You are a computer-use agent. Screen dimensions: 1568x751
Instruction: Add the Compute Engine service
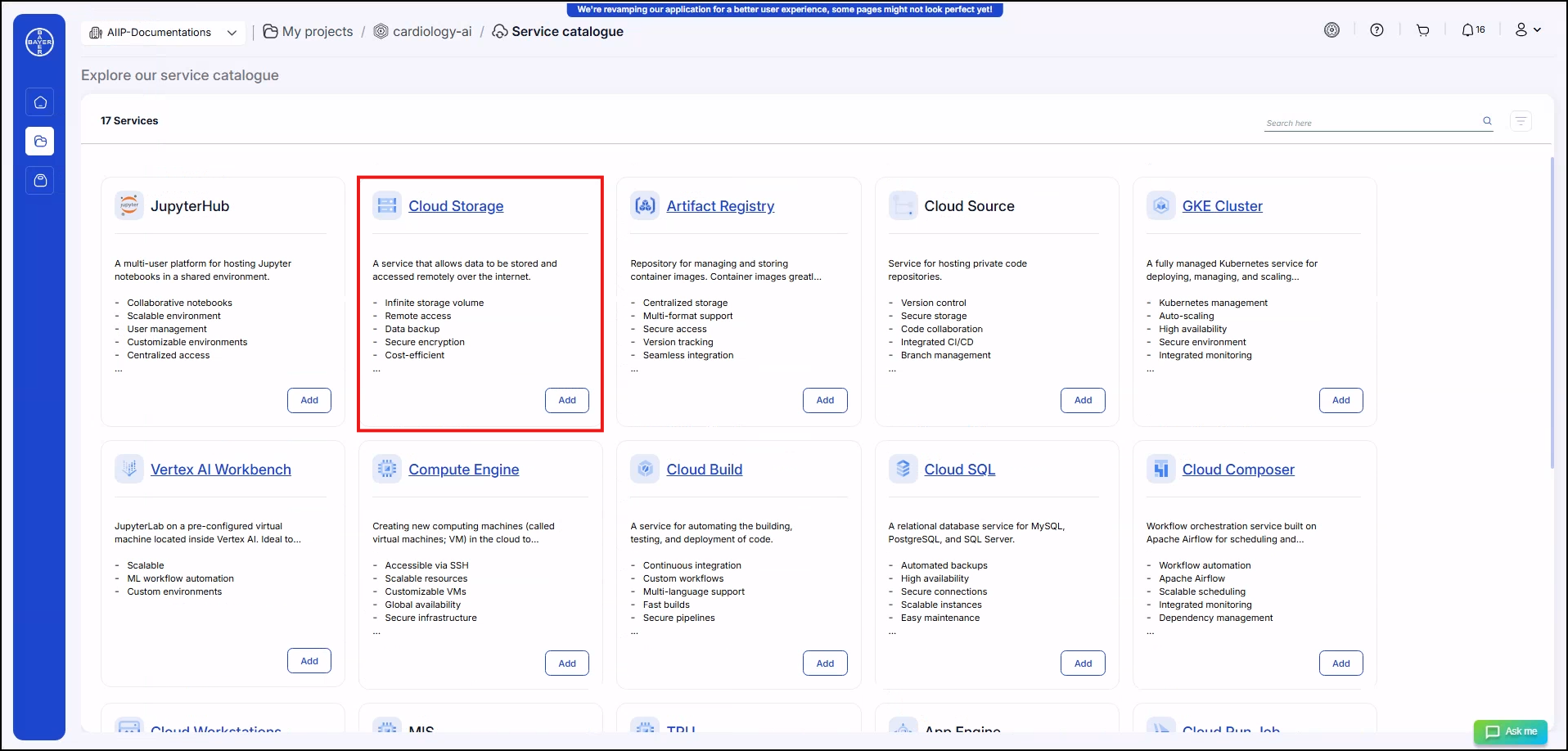(567, 663)
